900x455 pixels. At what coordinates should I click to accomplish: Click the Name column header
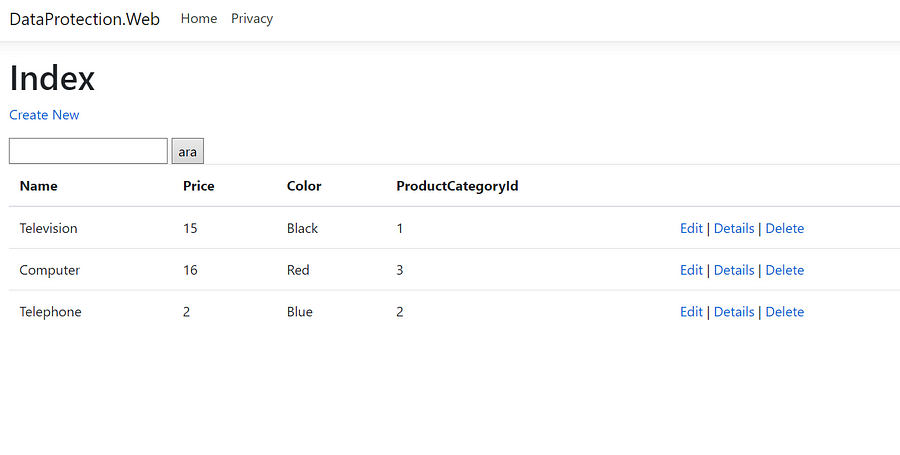click(x=38, y=186)
